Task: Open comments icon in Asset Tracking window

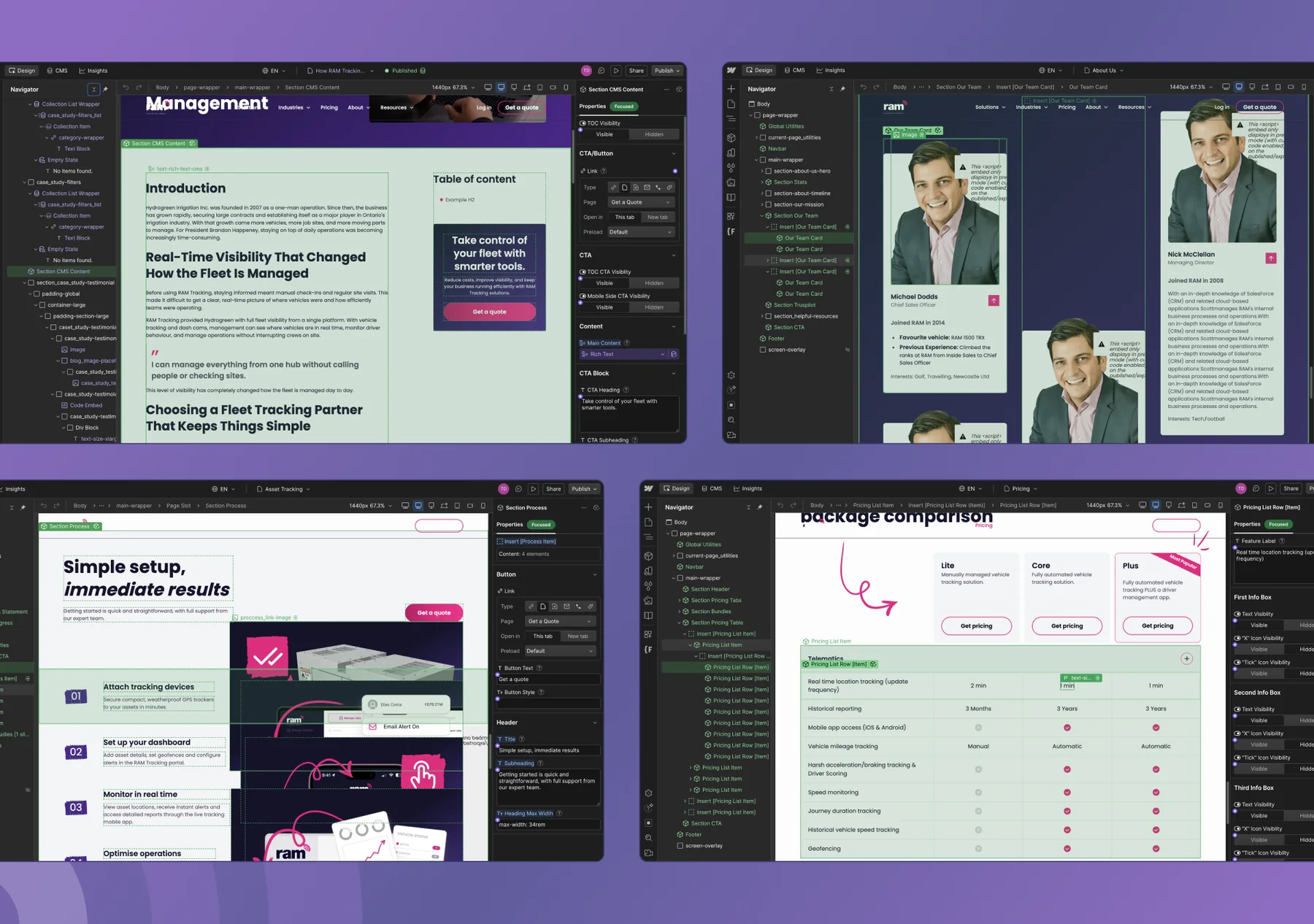Action: (x=518, y=489)
